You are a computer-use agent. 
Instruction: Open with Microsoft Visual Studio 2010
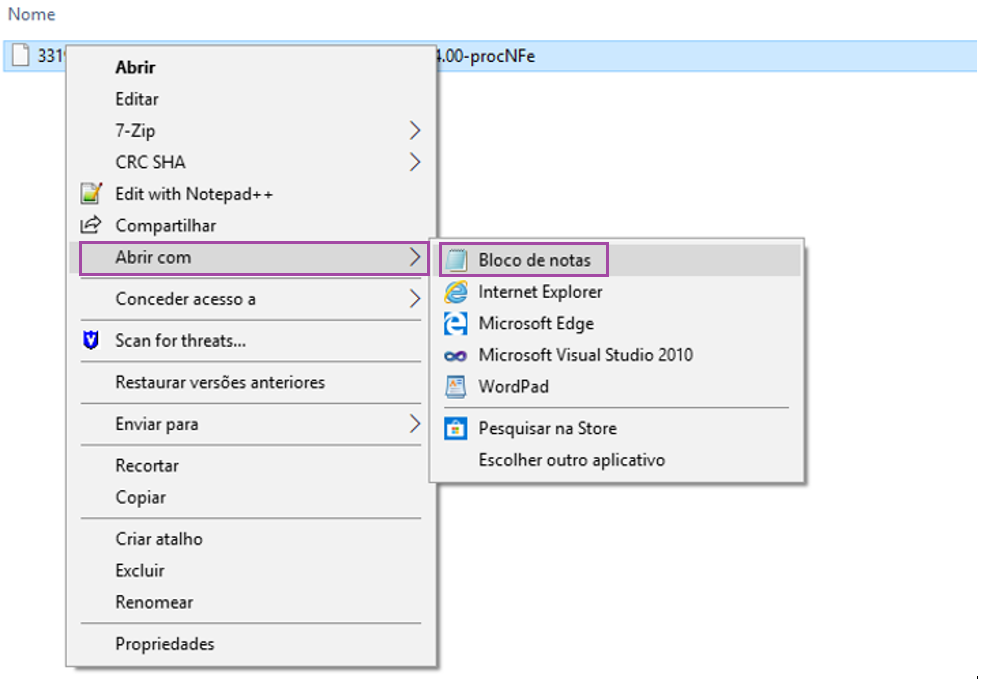click(x=617, y=355)
